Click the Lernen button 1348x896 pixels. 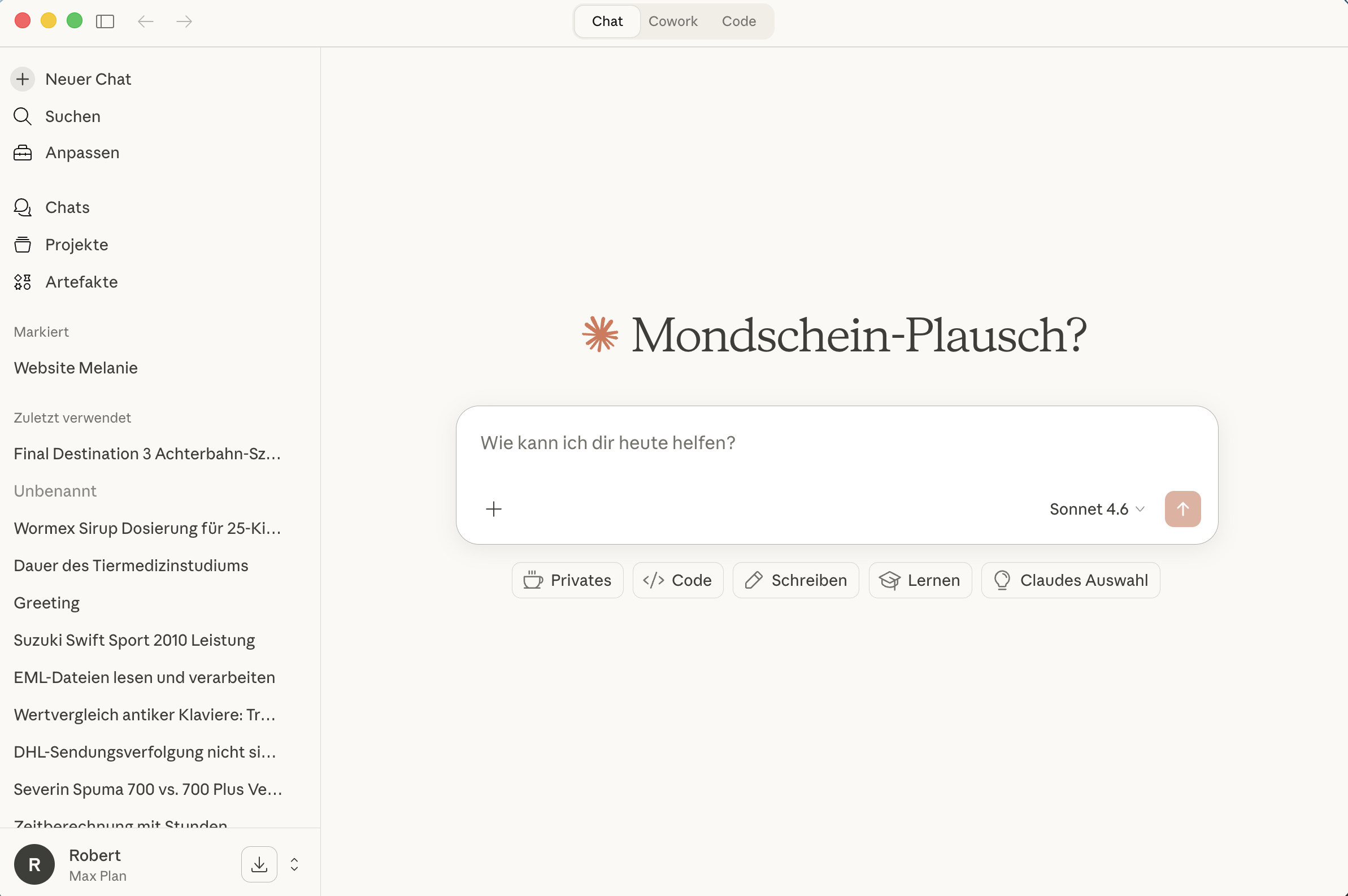click(x=919, y=580)
